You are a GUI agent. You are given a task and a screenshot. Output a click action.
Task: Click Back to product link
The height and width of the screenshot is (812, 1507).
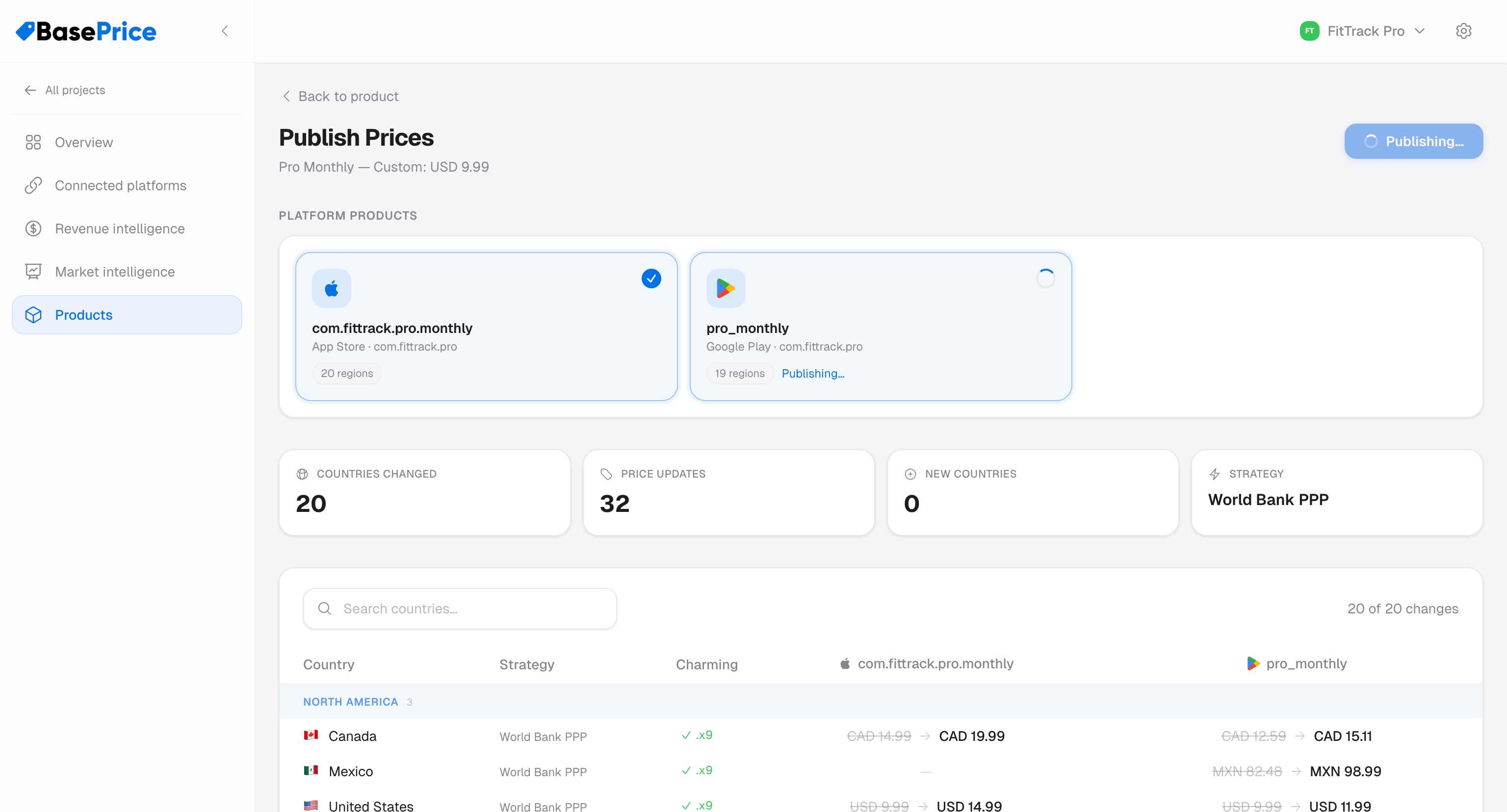coord(340,97)
